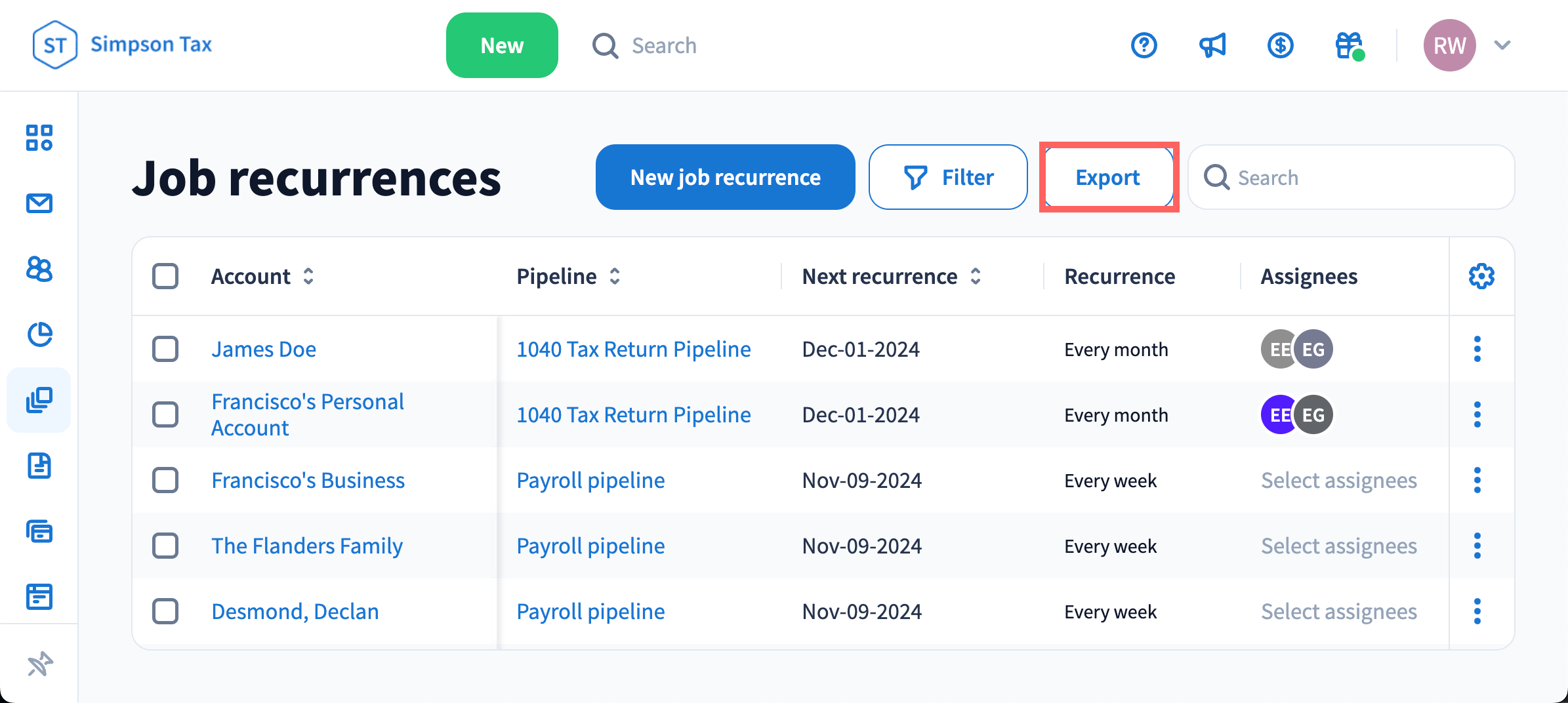Open the dollar sign billing icon

pos(1280,45)
